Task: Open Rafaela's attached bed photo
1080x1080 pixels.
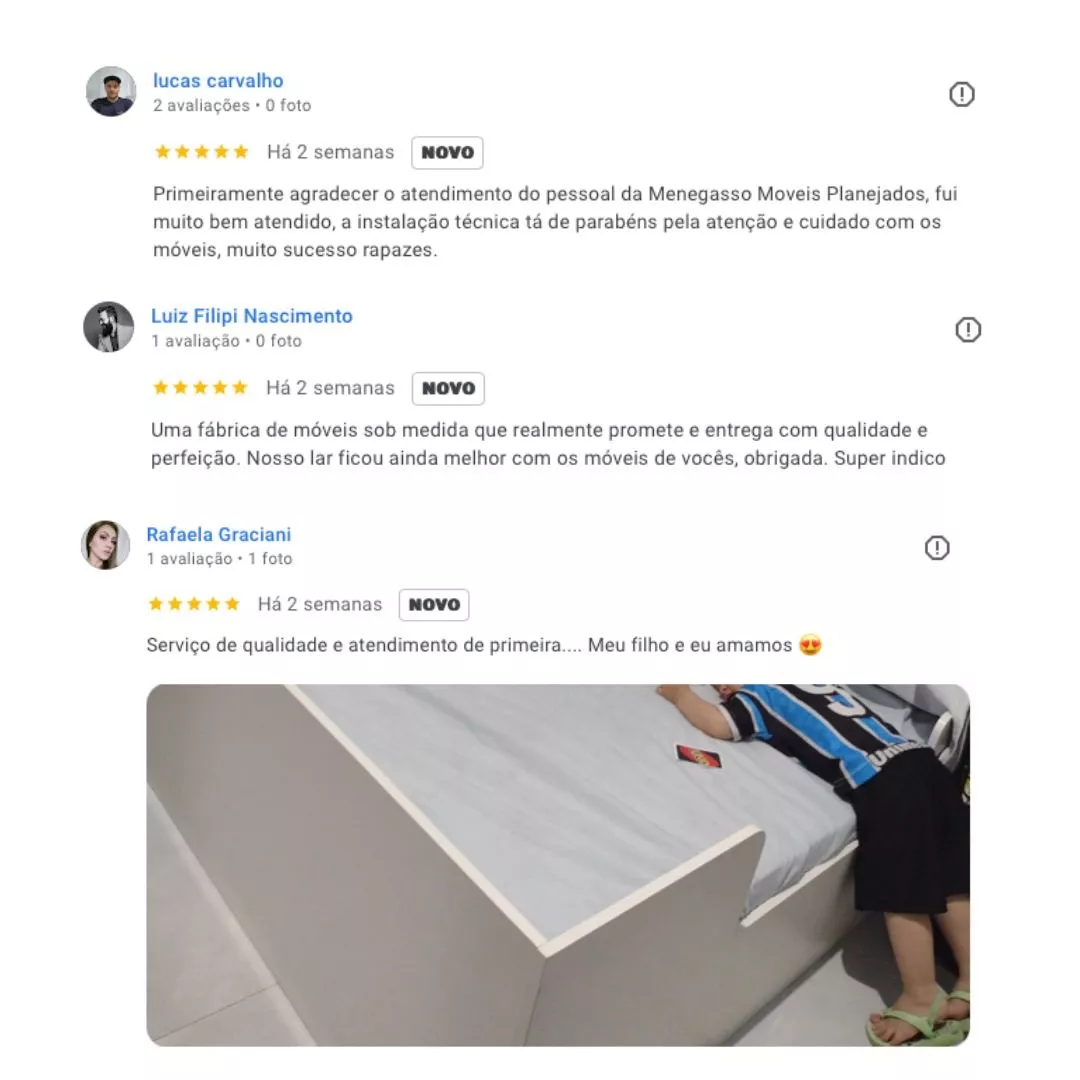Action: [558, 865]
